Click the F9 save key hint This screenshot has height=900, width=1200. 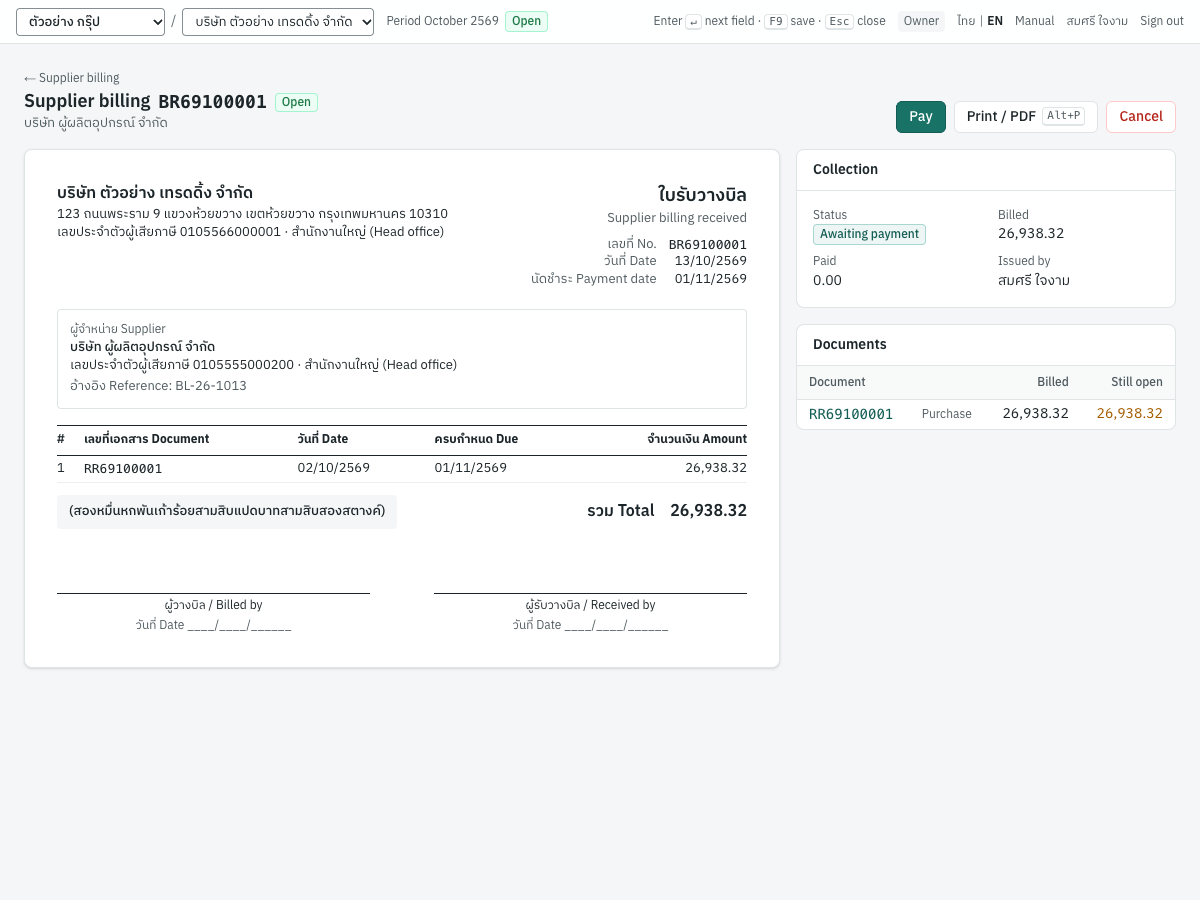(x=776, y=21)
